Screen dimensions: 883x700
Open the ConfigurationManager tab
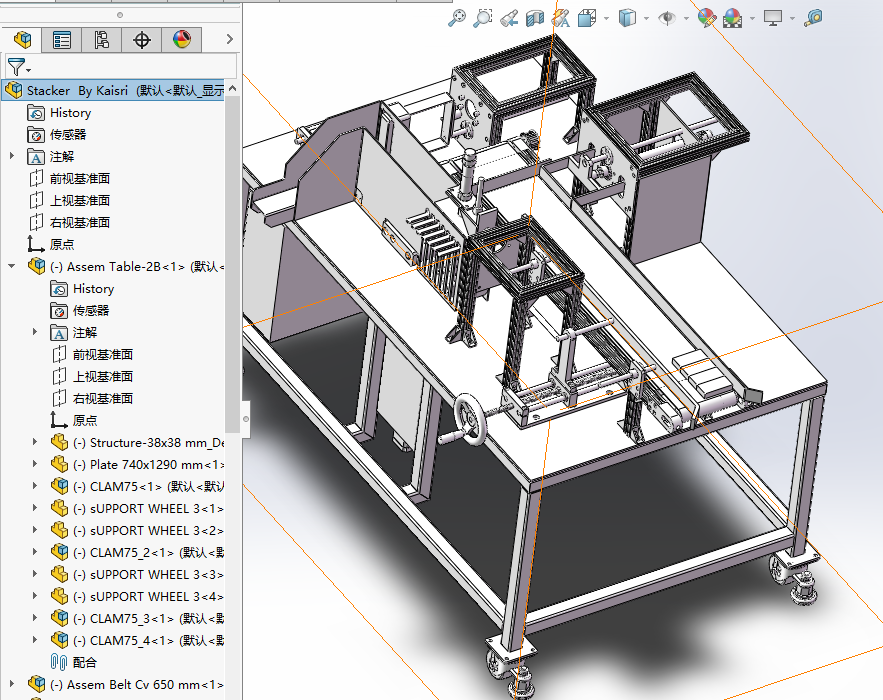point(101,40)
